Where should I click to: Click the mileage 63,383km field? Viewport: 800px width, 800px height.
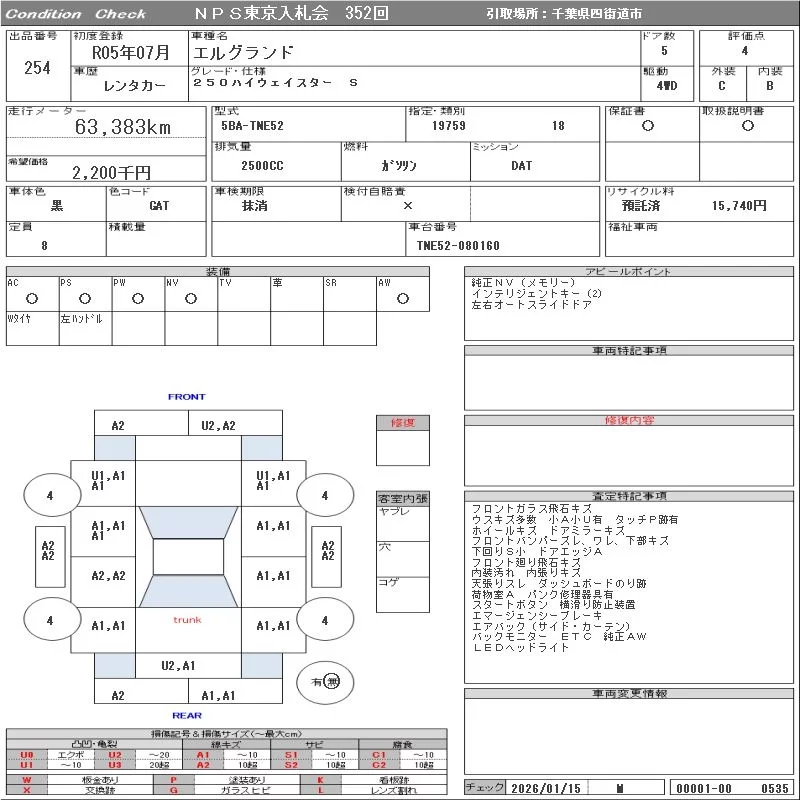click(123, 127)
